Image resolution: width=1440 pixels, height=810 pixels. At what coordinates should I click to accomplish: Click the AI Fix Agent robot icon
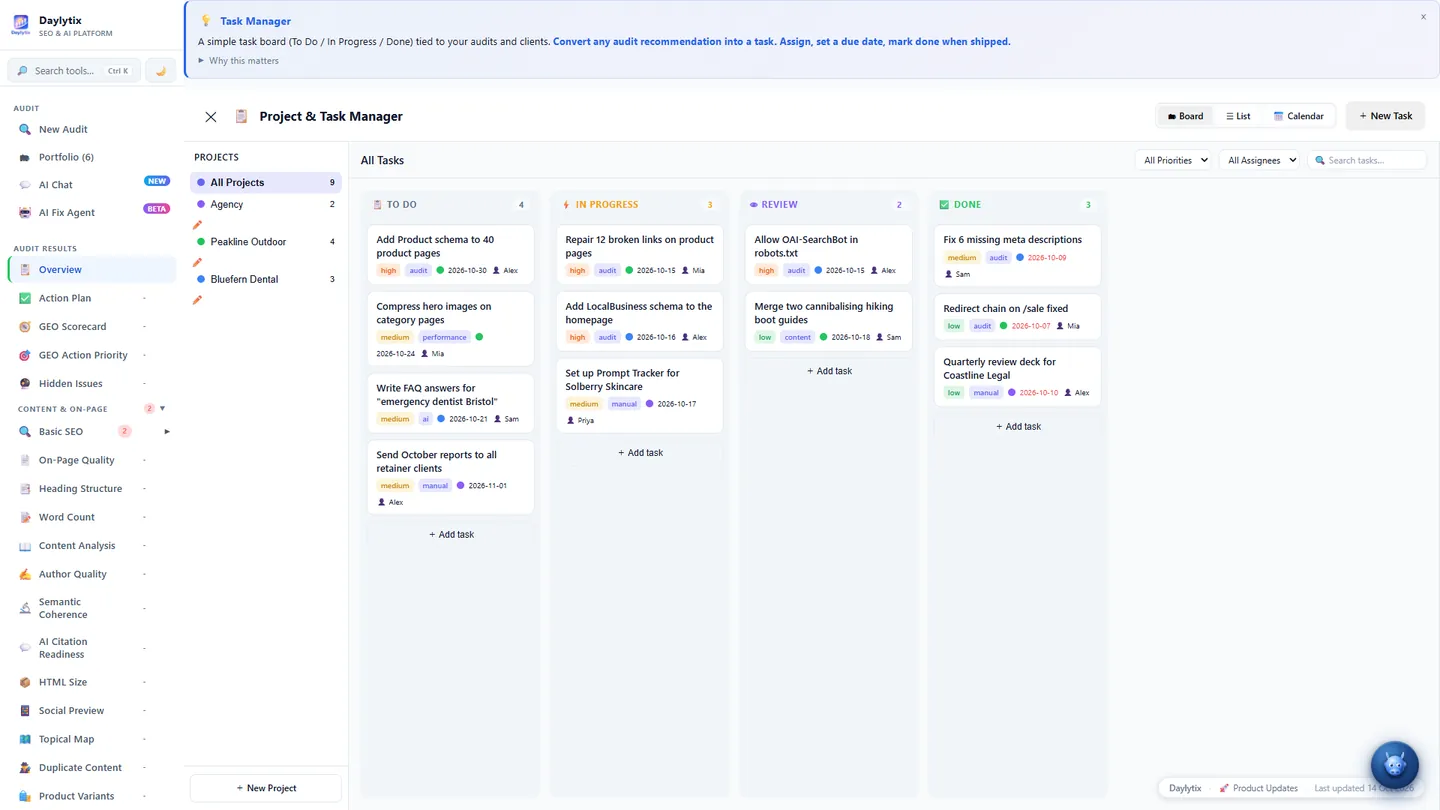25,213
